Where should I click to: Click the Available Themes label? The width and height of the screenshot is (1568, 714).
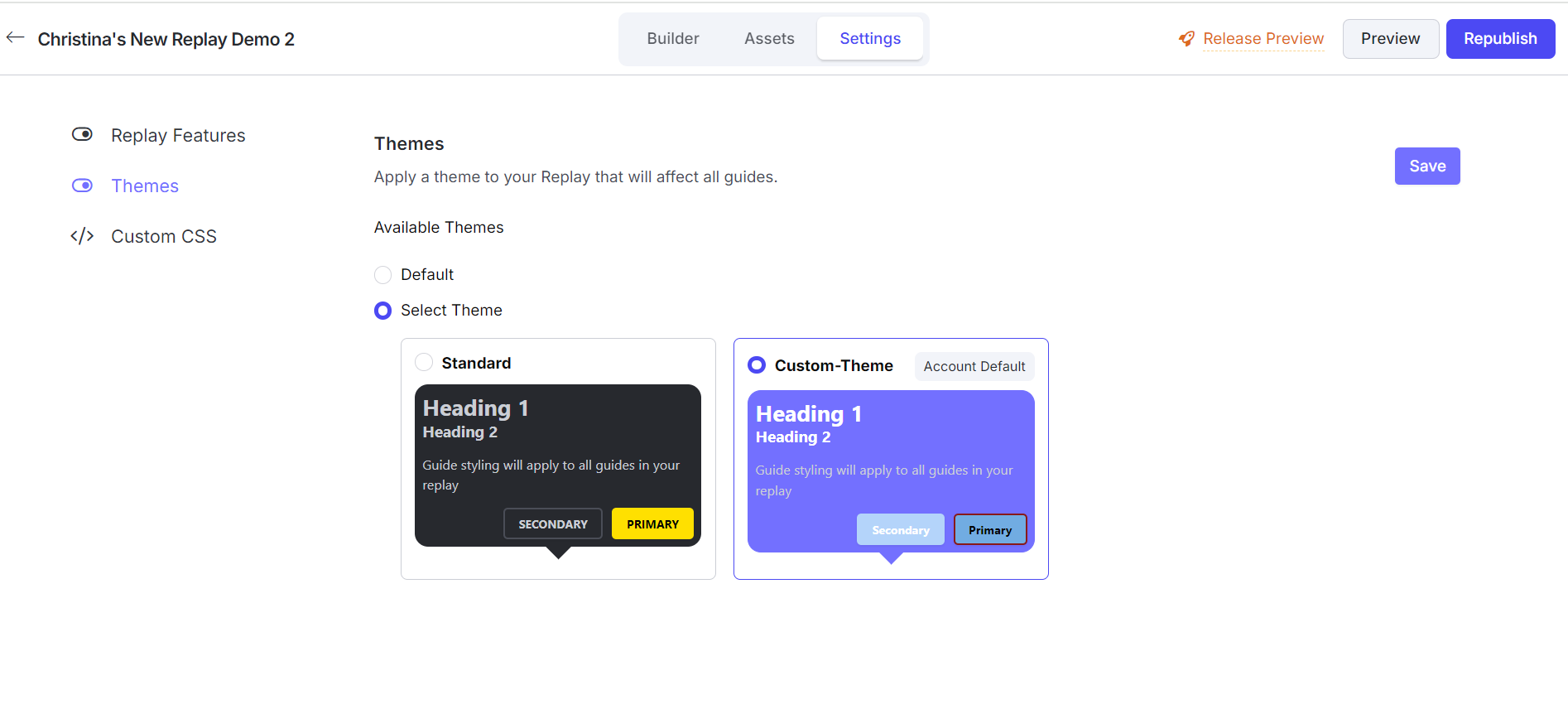pyautogui.click(x=439, y=227)
